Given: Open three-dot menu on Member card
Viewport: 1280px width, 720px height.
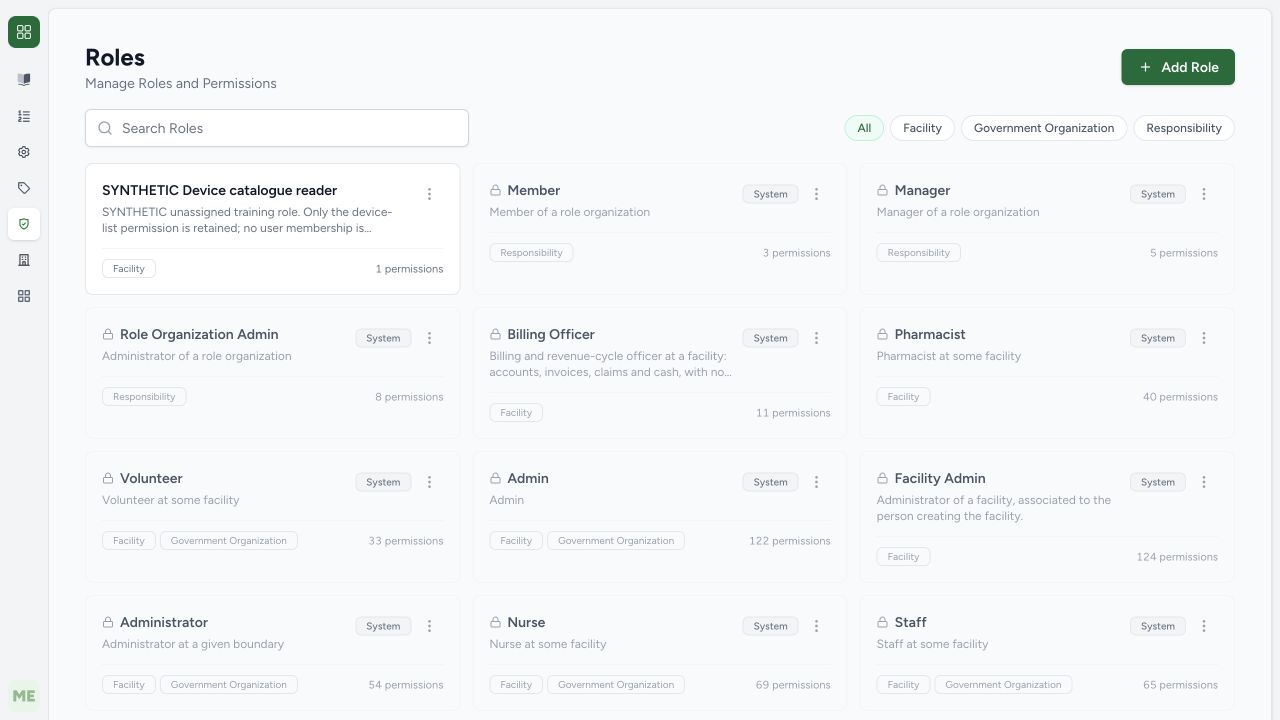Looking at the screenshot, I should 816,194.
